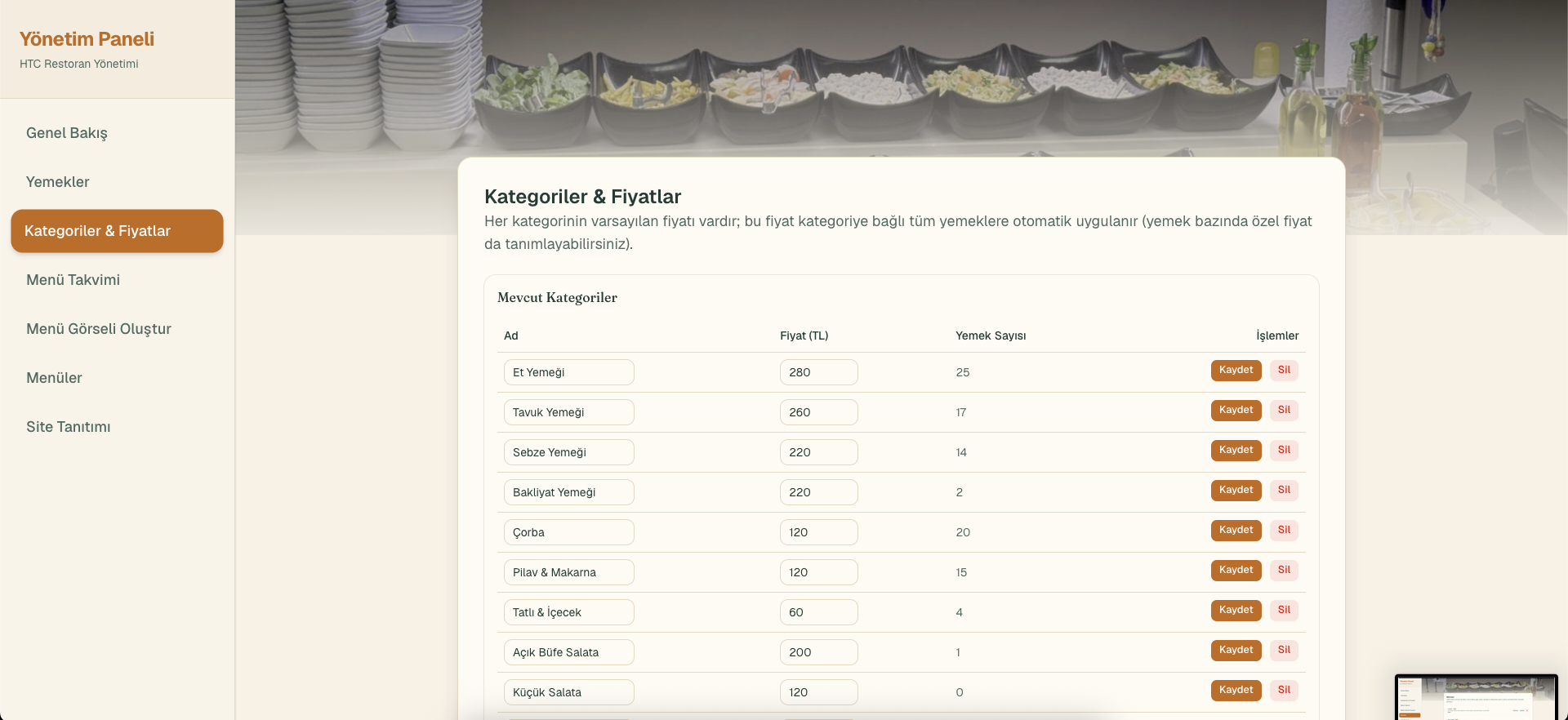Click dish count 14 for Sebze Yemeği
This screenshot has width=1568, height=720.
click(961, 452)
